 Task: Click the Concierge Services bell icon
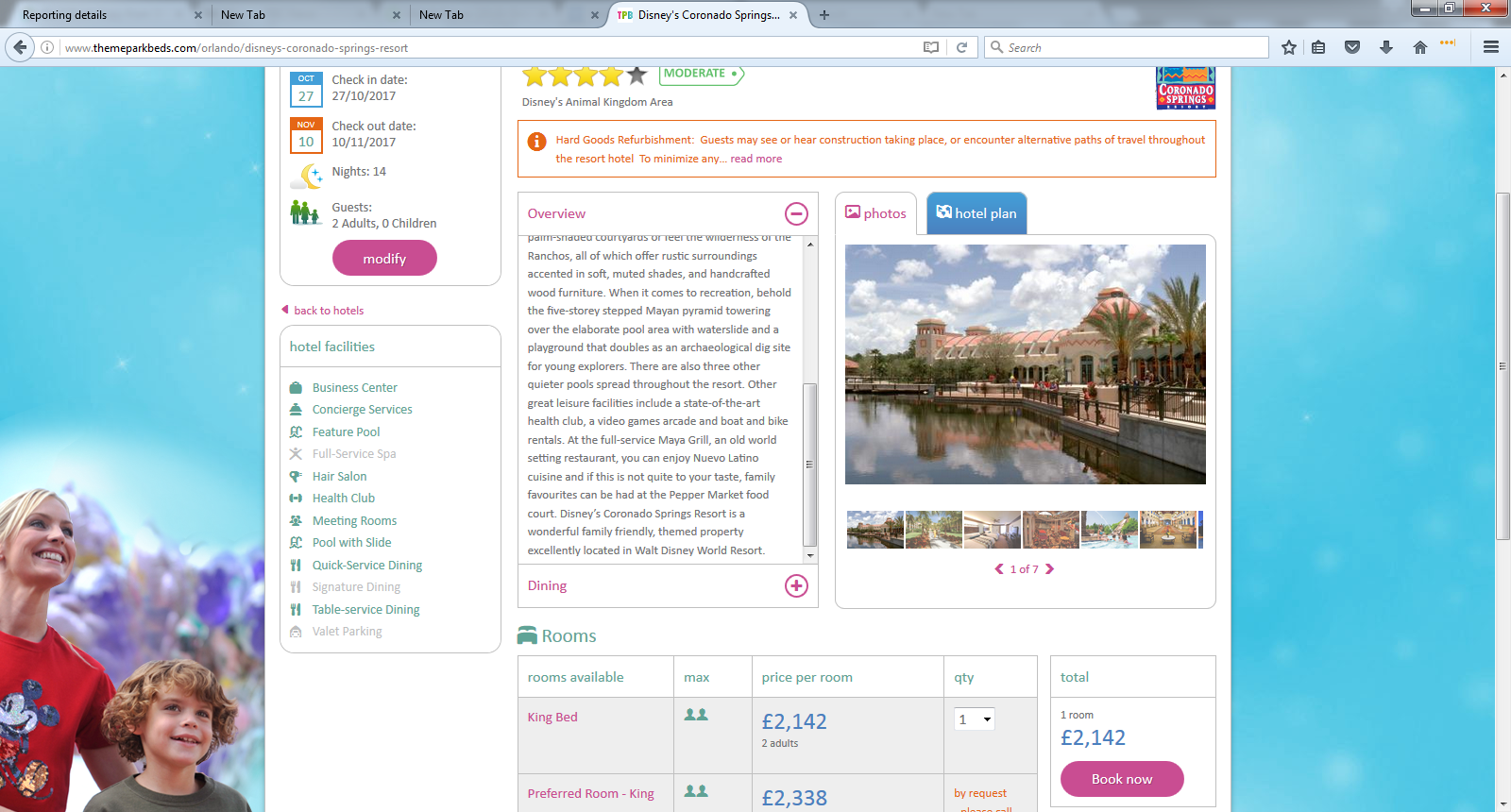[x=296, y=410]
